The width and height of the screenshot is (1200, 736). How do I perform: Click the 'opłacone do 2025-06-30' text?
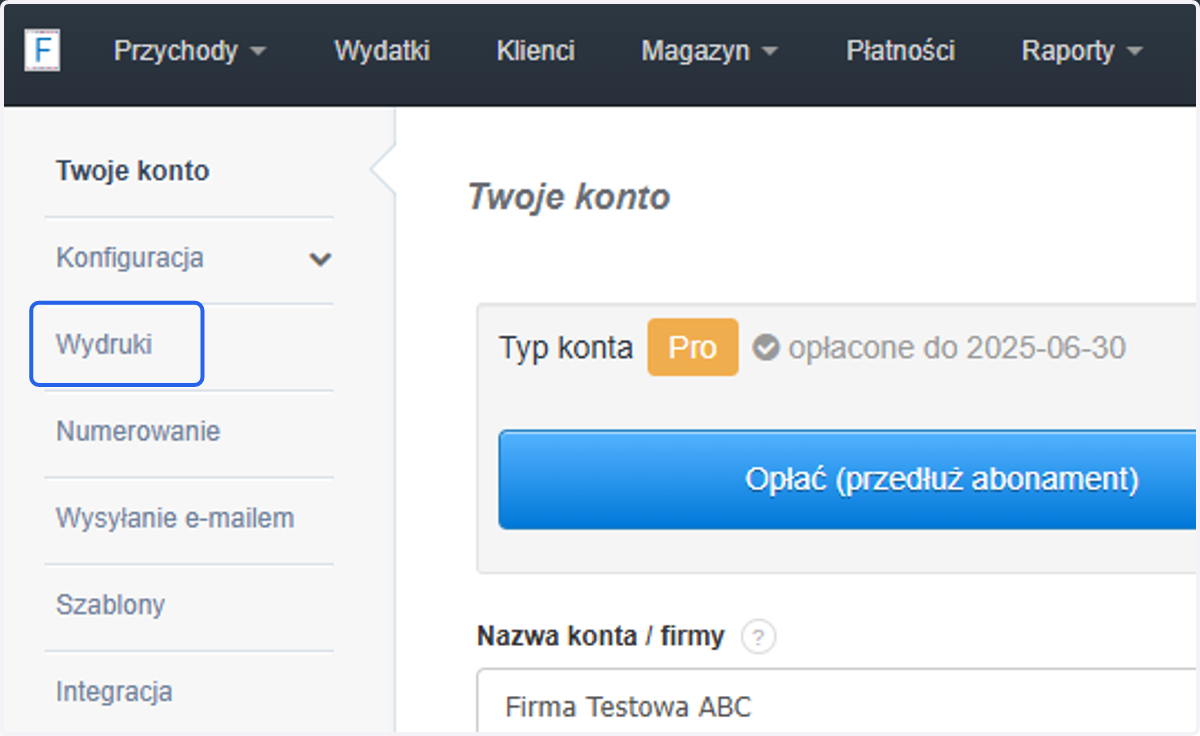tap(957, 348)
